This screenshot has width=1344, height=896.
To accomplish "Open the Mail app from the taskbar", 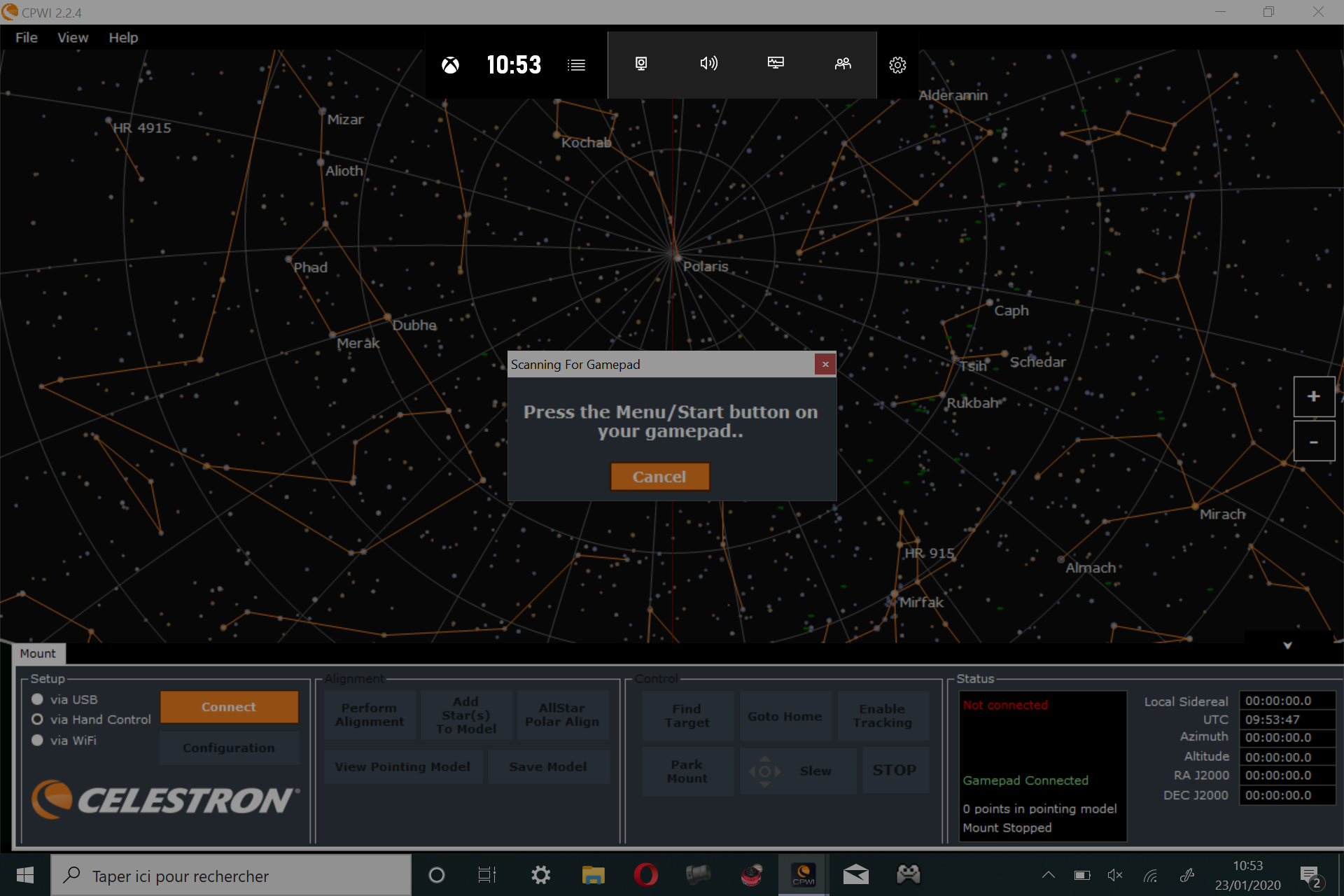I will click(x=855, y=875).
